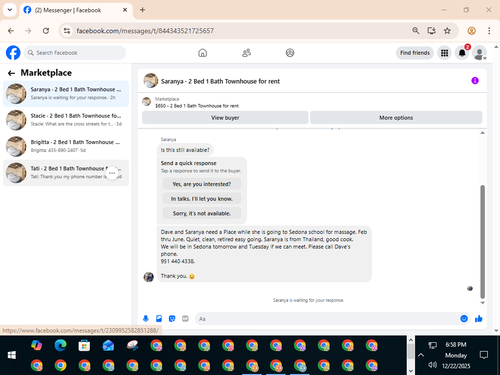Open Chrome three-dot menu
The height and width of the screenshot is (375, 500).
(489, 31)
